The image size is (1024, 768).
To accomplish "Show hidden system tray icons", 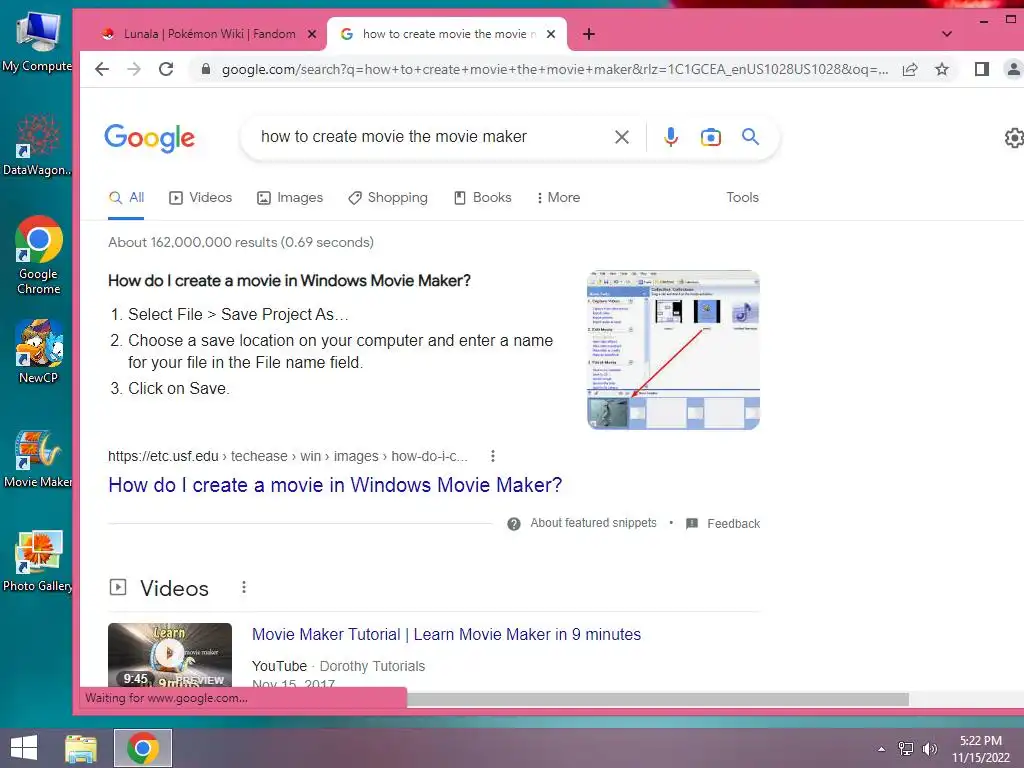I will (882, 749).
